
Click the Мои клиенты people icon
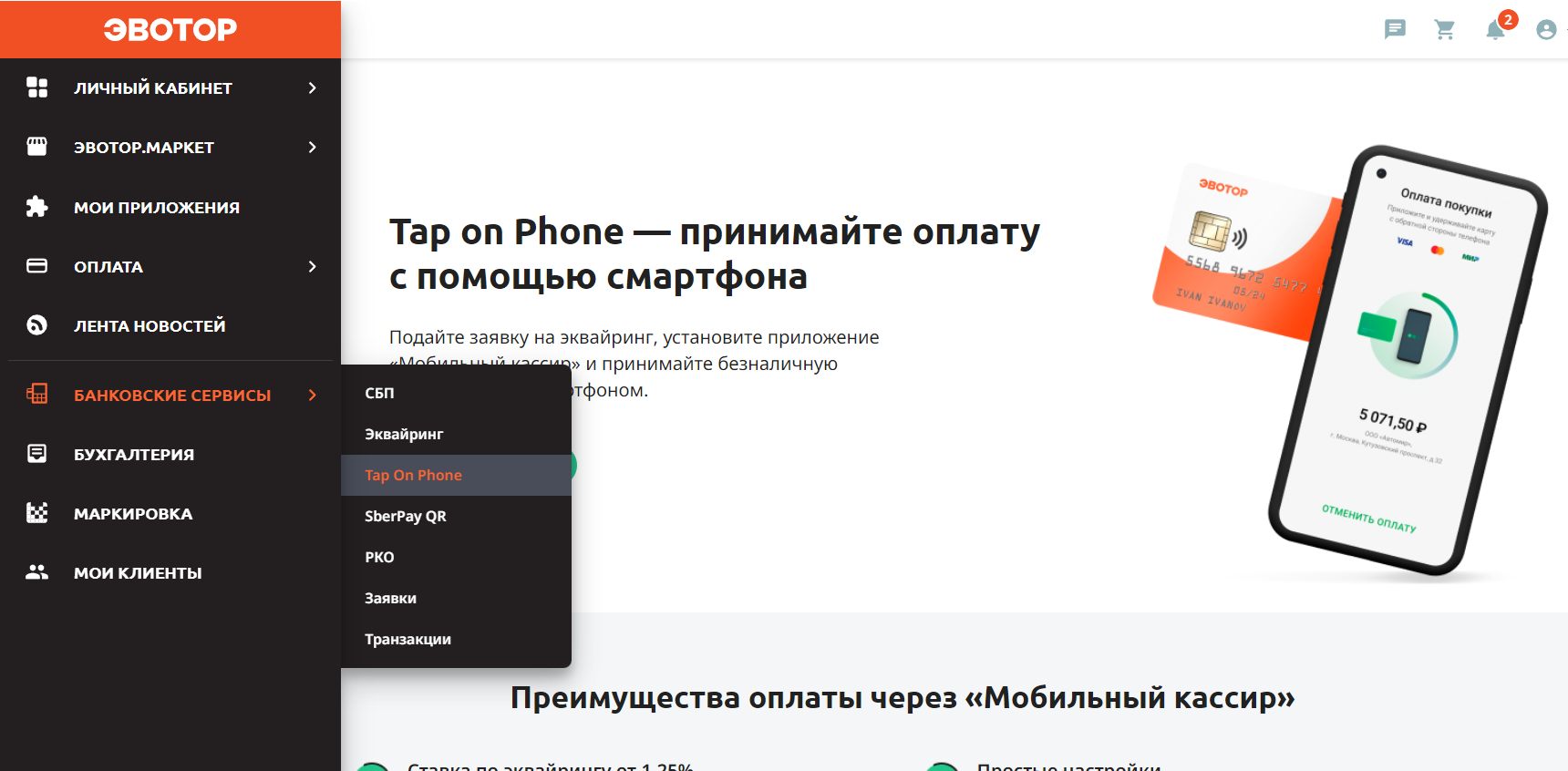click(x=37, y=572)
